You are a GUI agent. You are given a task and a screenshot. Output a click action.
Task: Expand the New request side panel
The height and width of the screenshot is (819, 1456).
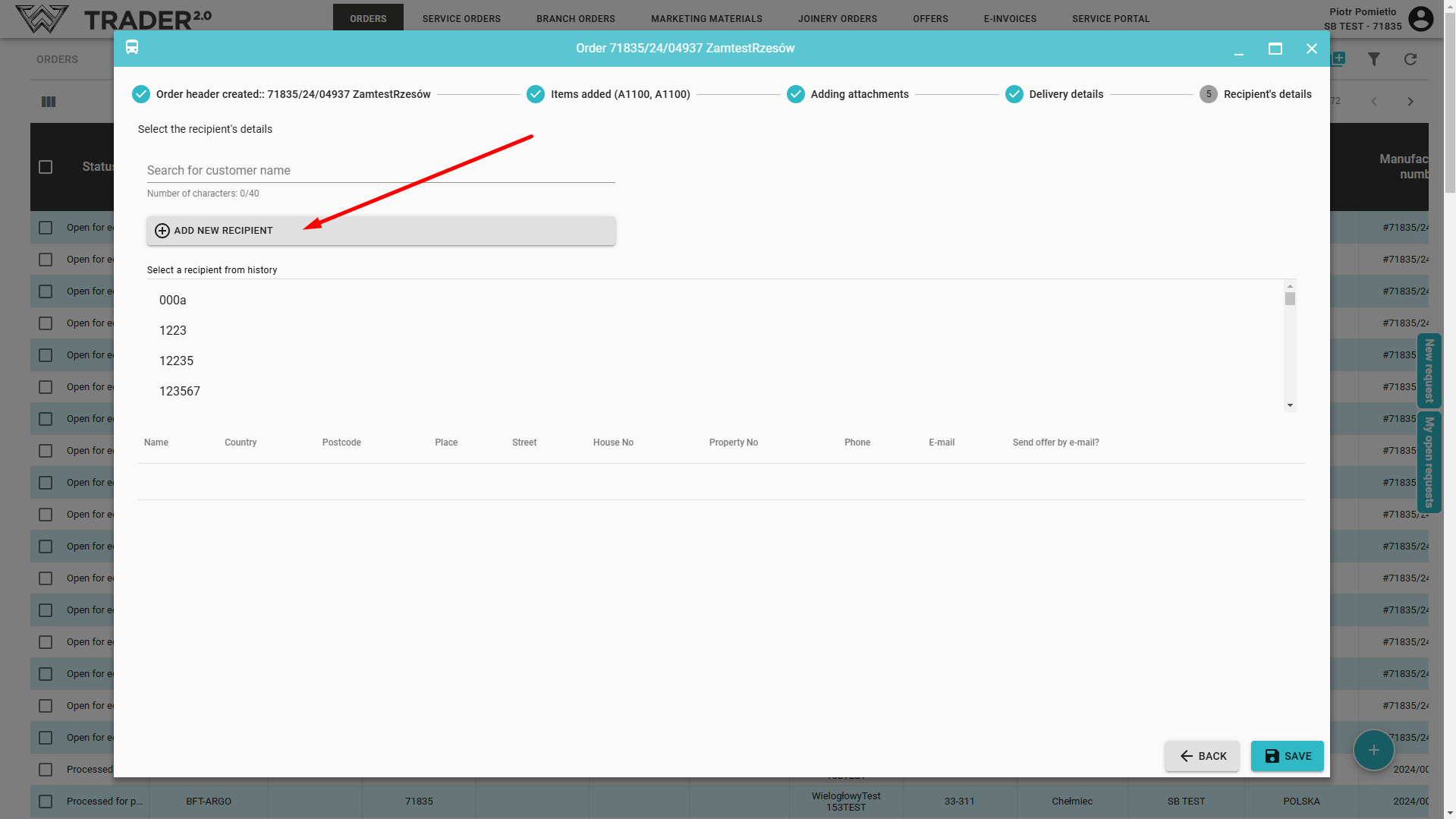pyautogui.click(x=1429, y=370)
